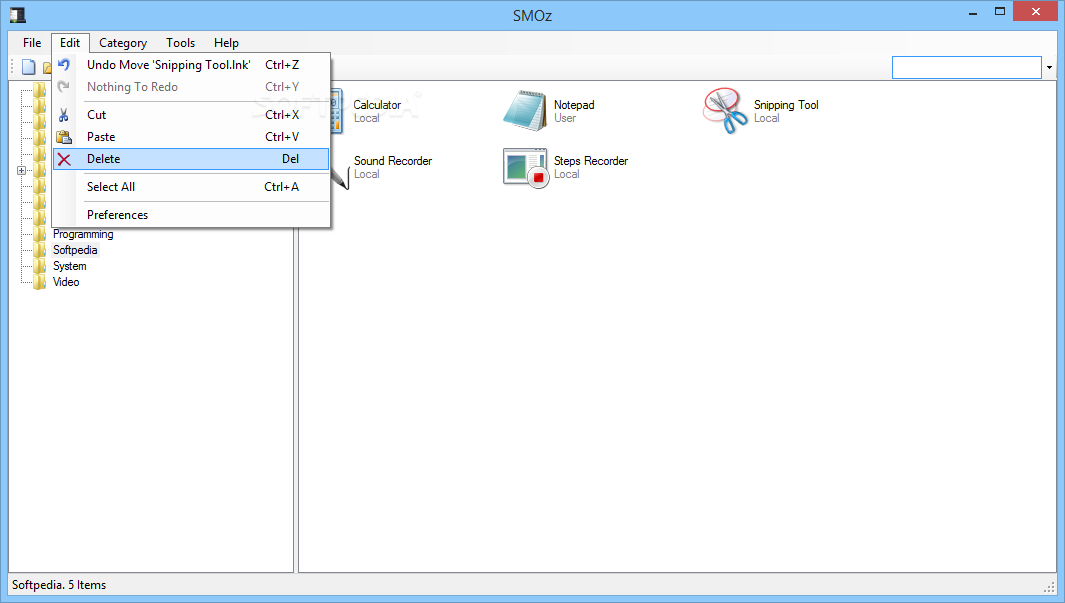Click the search input field
Screen dimensions: 1065x603
(966, 67)
